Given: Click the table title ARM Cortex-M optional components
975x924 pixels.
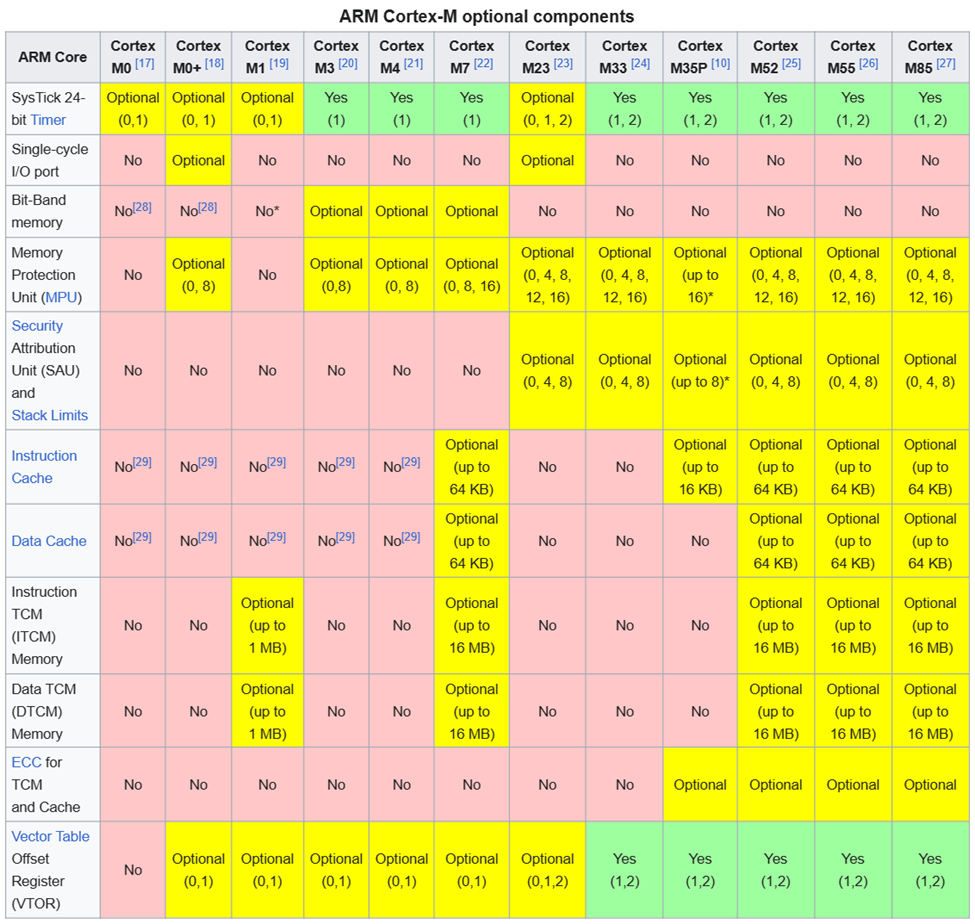Looking at the screenshot, I should [486, 16].
